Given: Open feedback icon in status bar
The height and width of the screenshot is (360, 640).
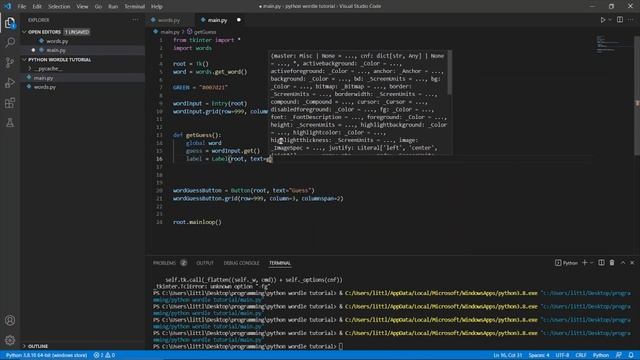Looking at the screenshot, I should coord(619,355).
